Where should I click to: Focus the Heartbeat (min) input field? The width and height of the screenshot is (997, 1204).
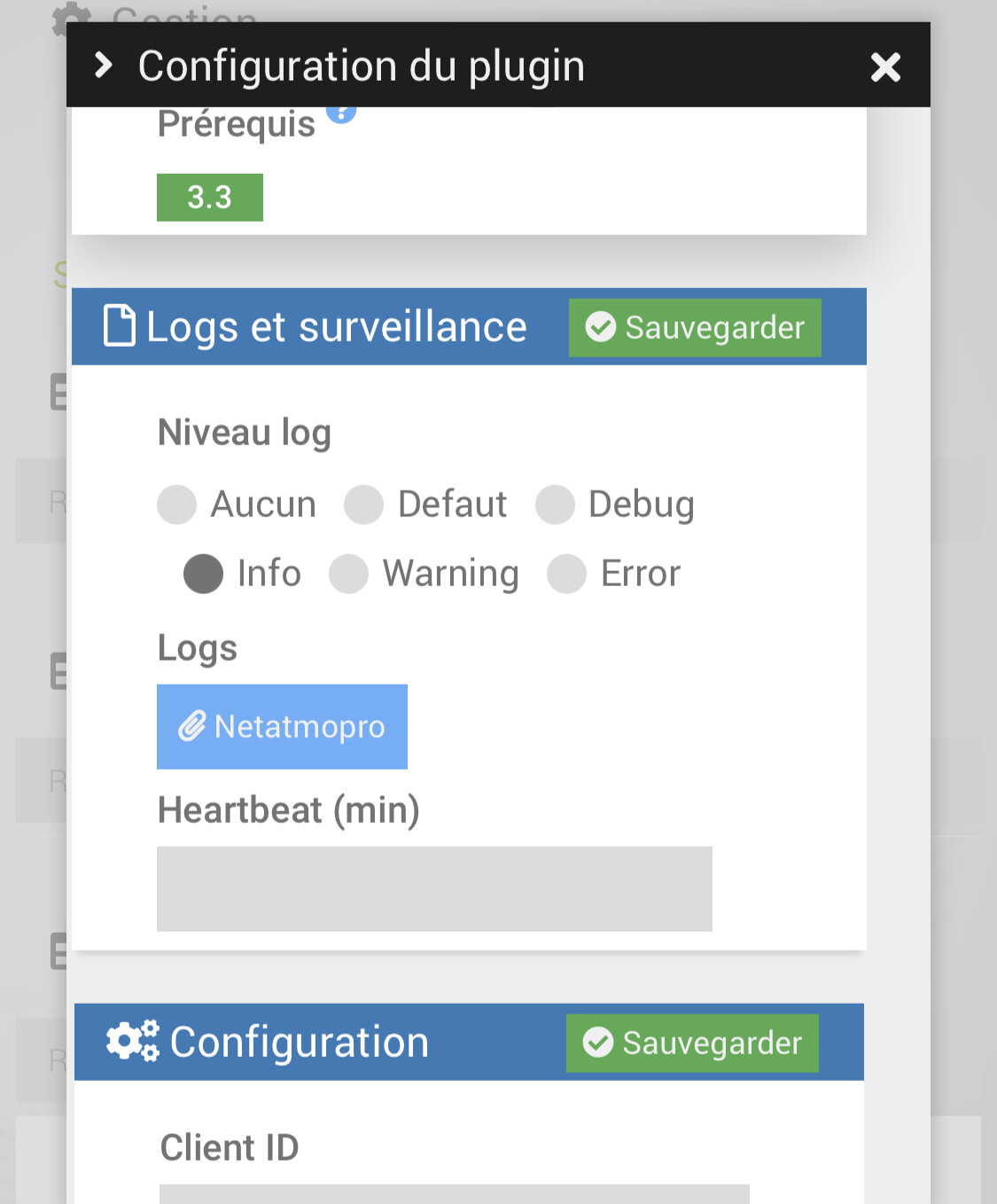pos(434,888)
